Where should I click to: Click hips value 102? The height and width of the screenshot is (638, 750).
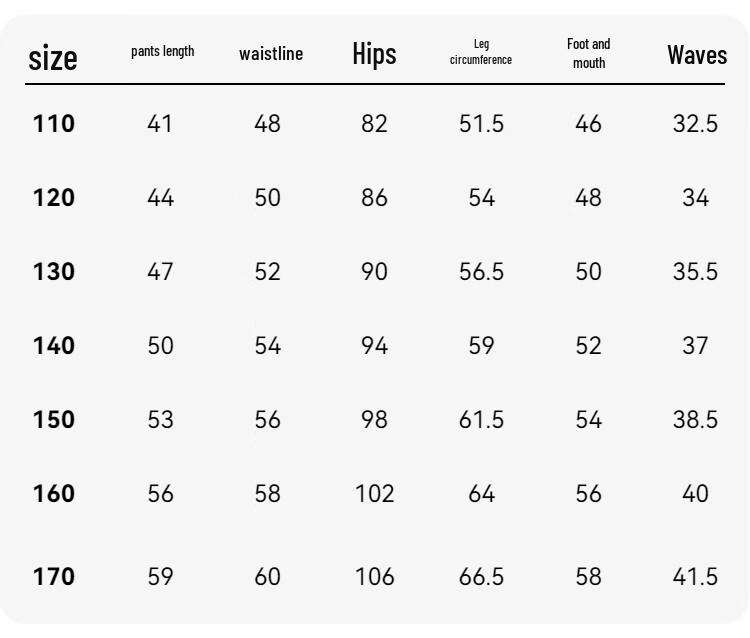click(x=375, y=494)
